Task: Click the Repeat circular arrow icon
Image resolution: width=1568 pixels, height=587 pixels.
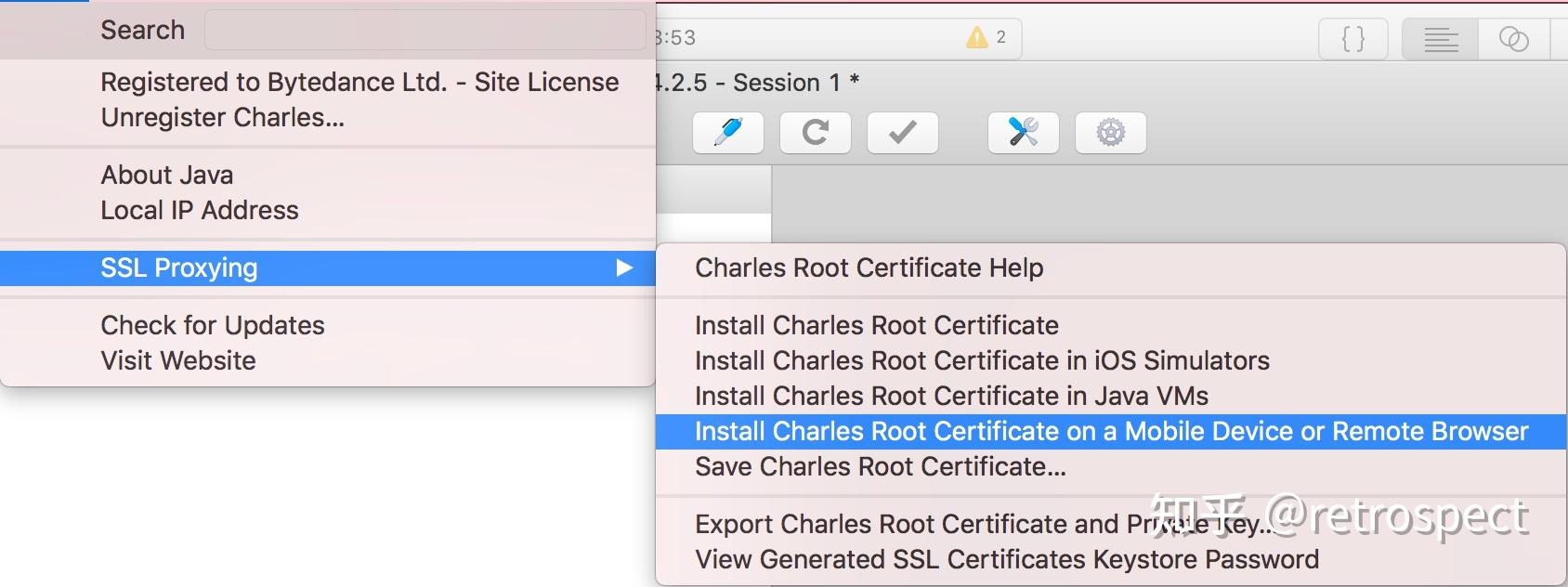Action: pyautogui.click(x=816, y=133)
